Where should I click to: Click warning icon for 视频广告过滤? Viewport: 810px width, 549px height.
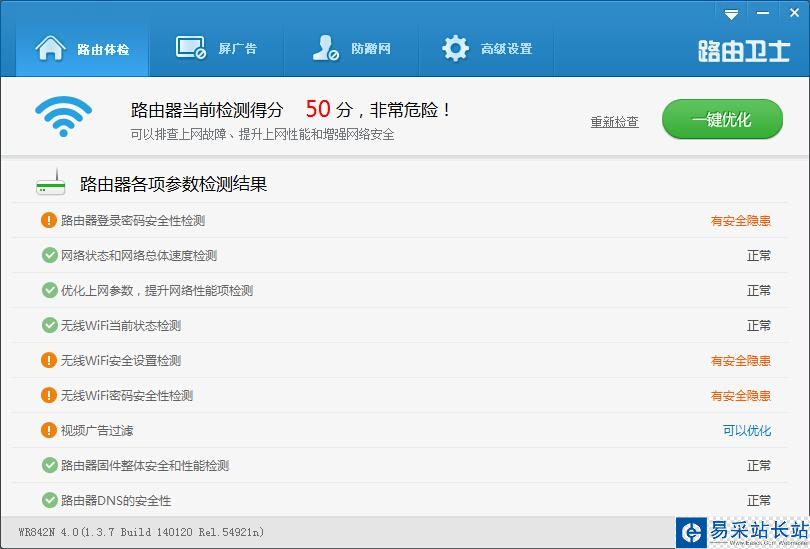pyautogui.click(x=49, y=430)
